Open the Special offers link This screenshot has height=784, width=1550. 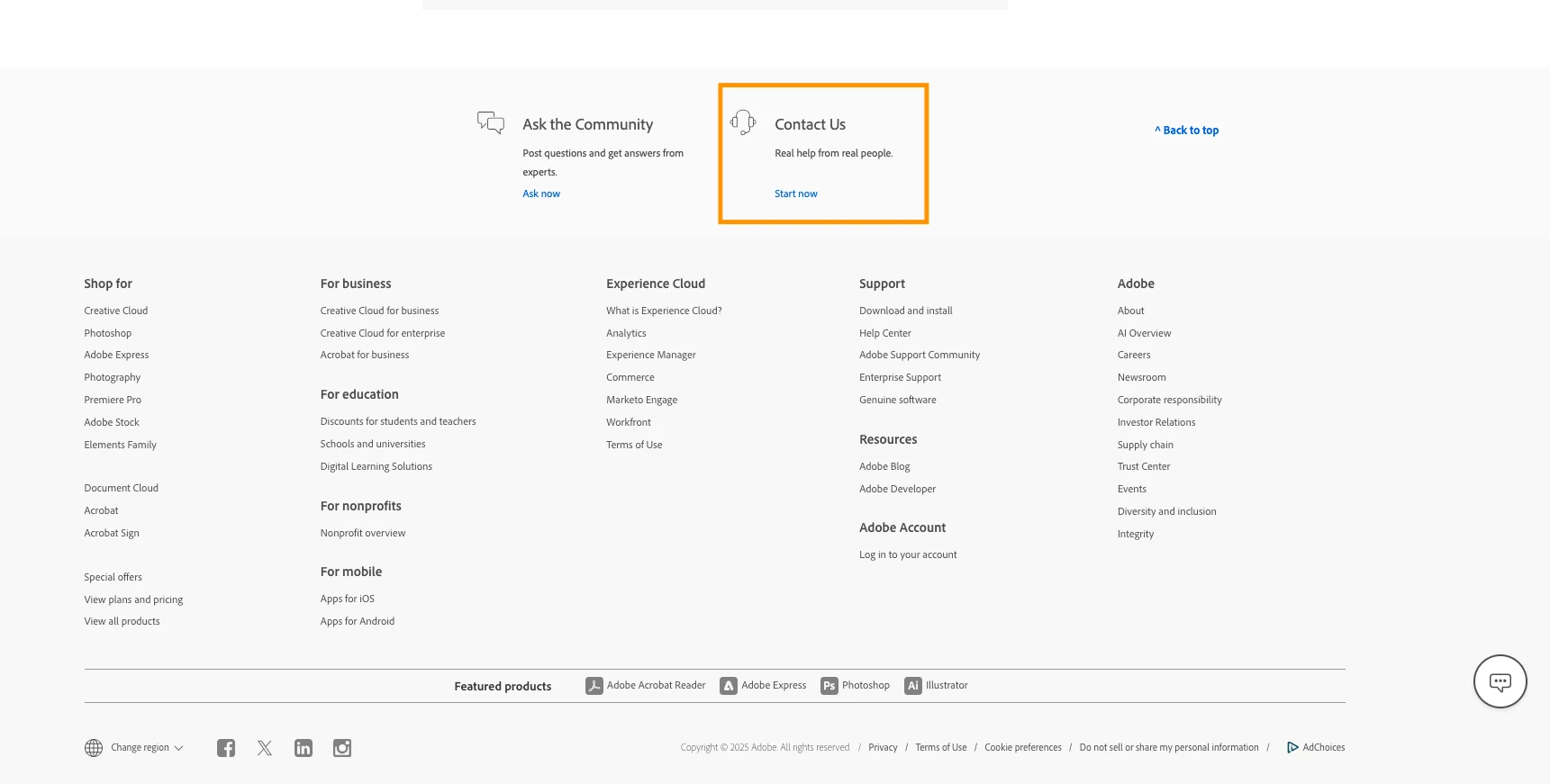[x=113, y=577]
